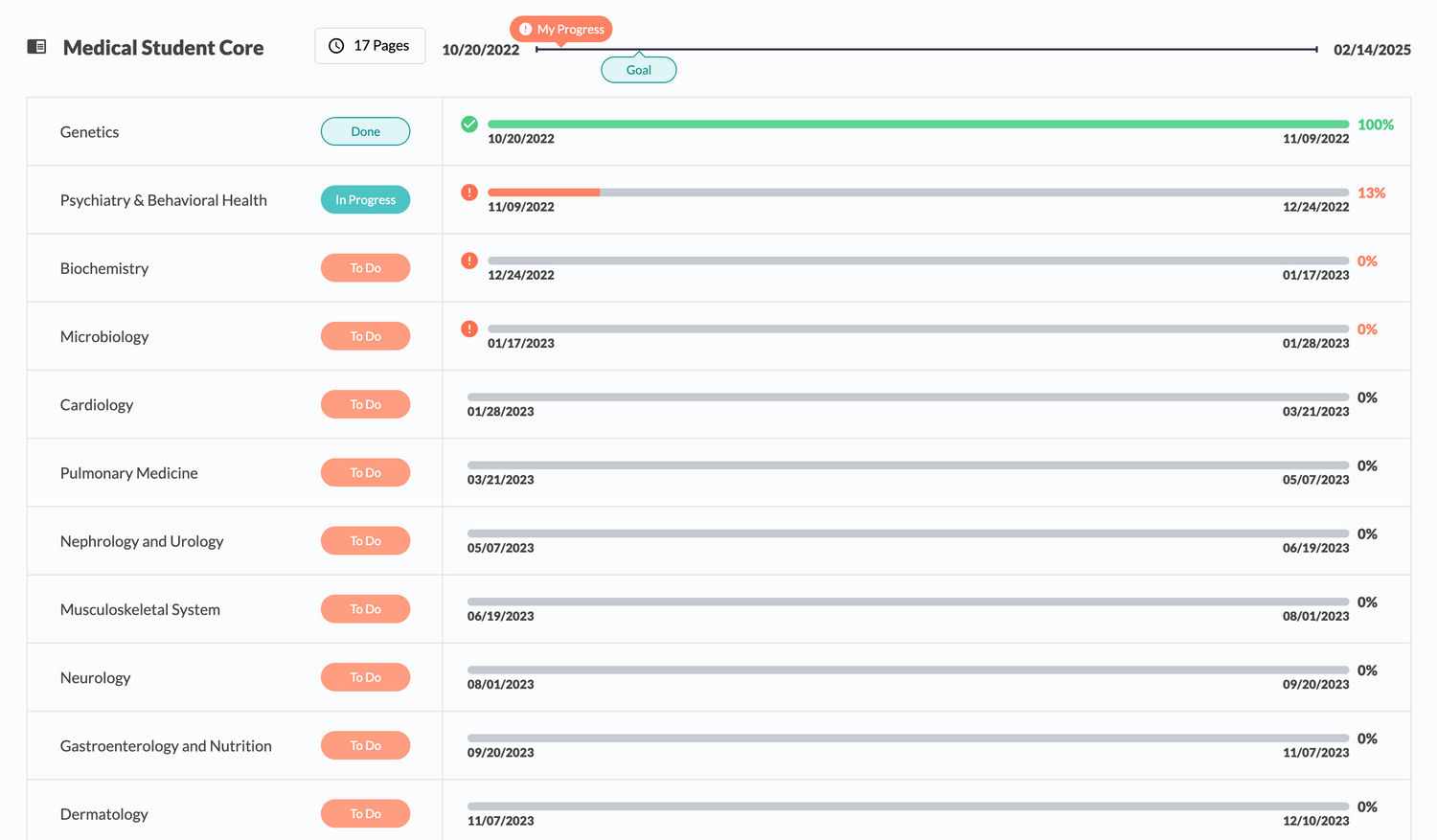Click the clock icon in 17 Pages
This screenshot has height=840, width=1437.
click(x=336, y=46)
